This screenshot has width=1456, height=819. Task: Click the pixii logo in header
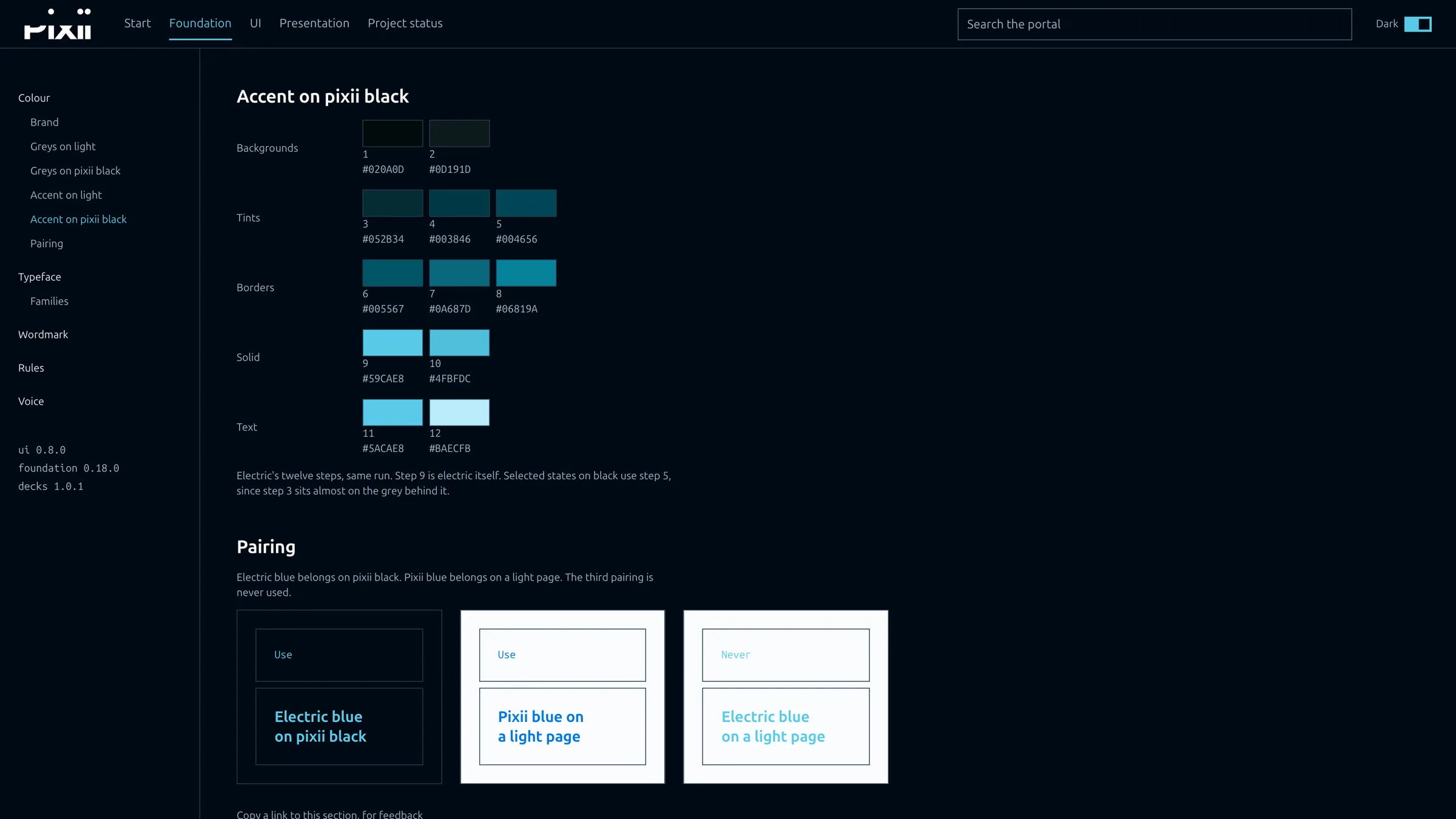coord(58,24)
